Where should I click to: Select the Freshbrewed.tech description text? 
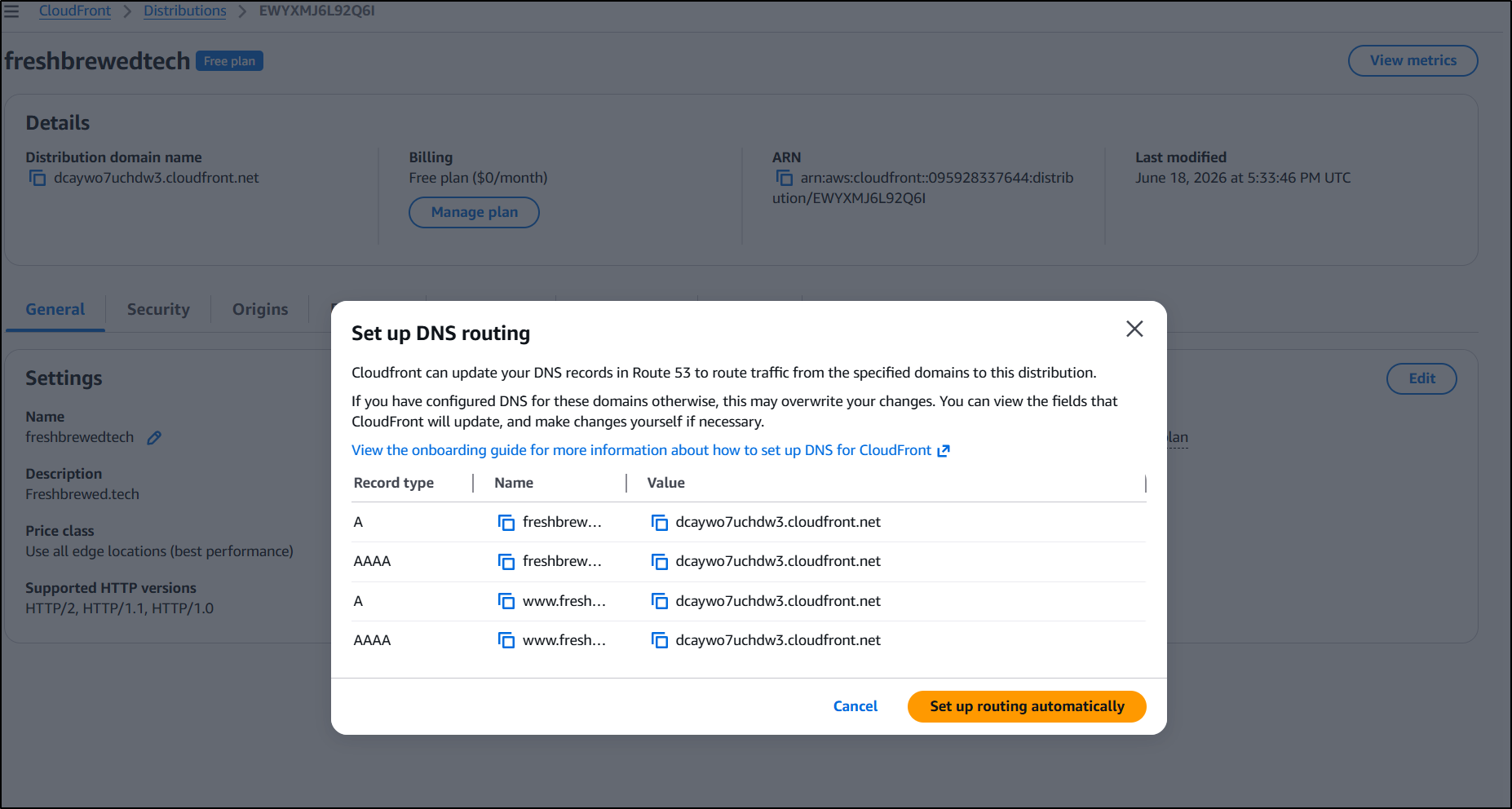click(x=82, y=494)
